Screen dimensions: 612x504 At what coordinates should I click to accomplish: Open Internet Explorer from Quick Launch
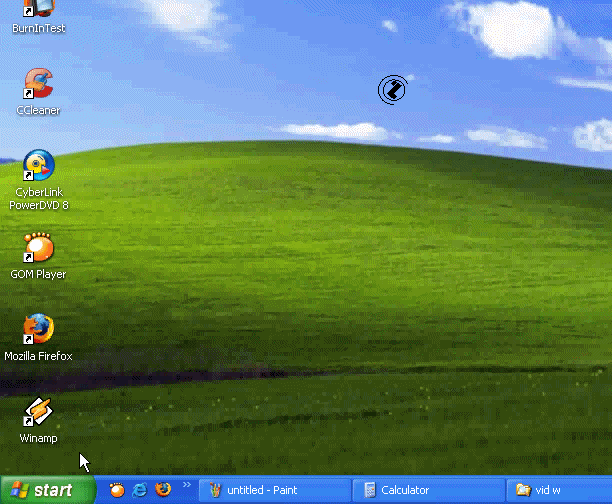click(140, 490)
